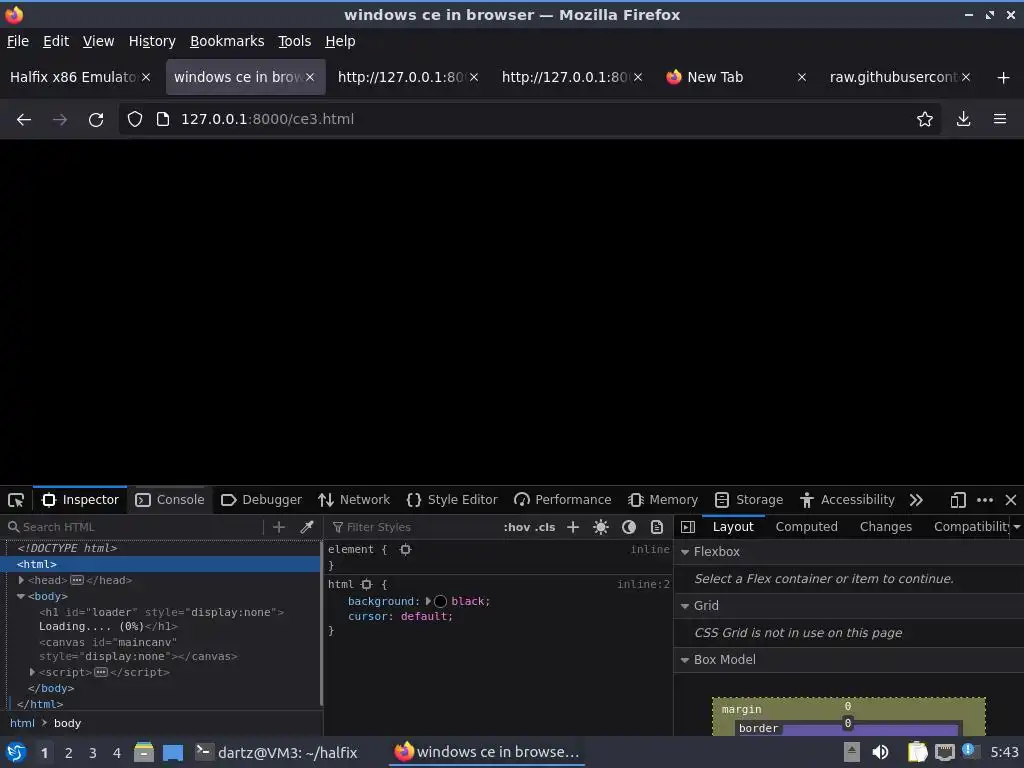The width and height of the screenshot is (1024, 768).
Task: Expand the script element node
Action: tap(33, 672)
